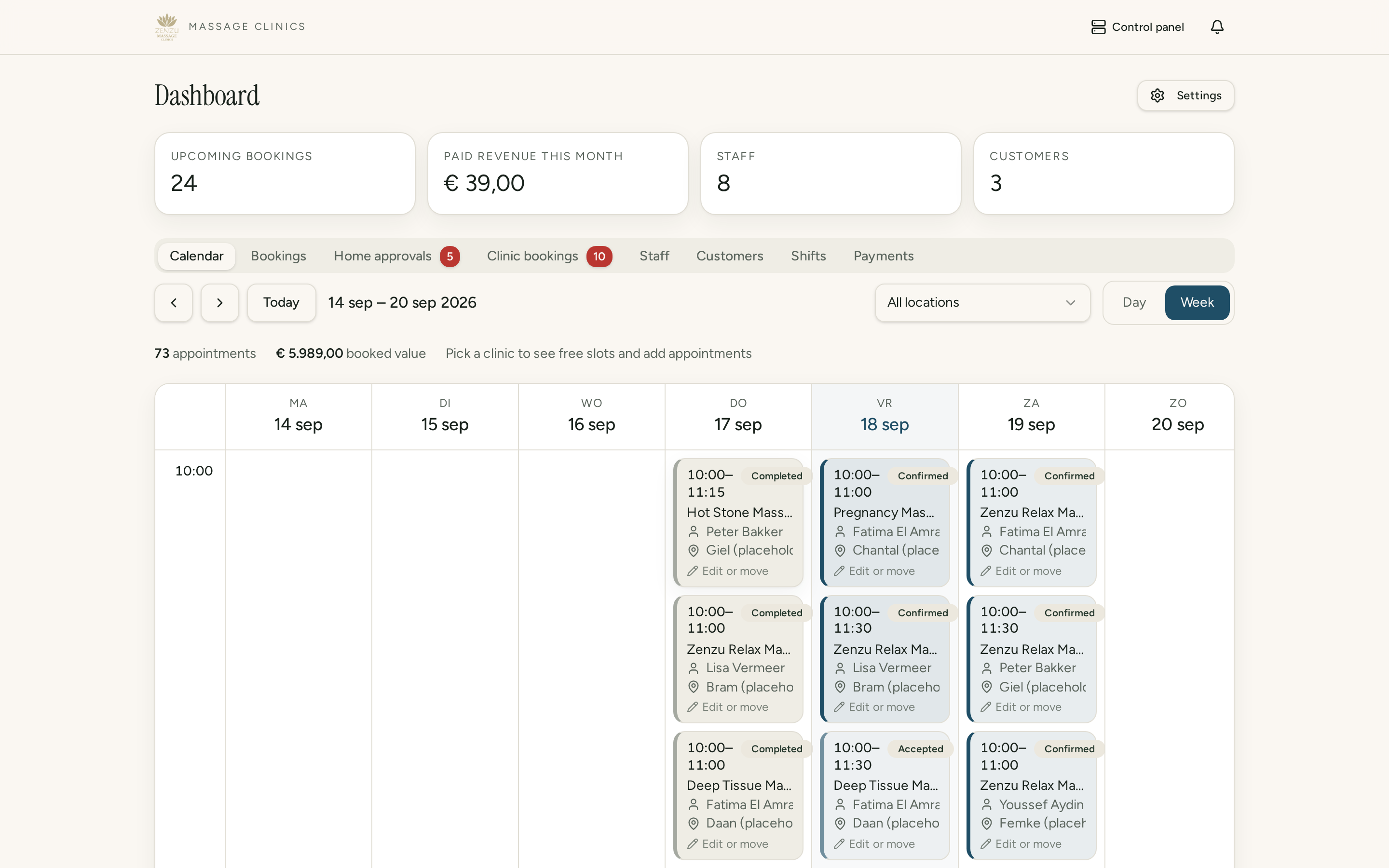The image size is (1389, 868).
Task: Switch to the Customers tab
Action: click(x=730, y=256)
